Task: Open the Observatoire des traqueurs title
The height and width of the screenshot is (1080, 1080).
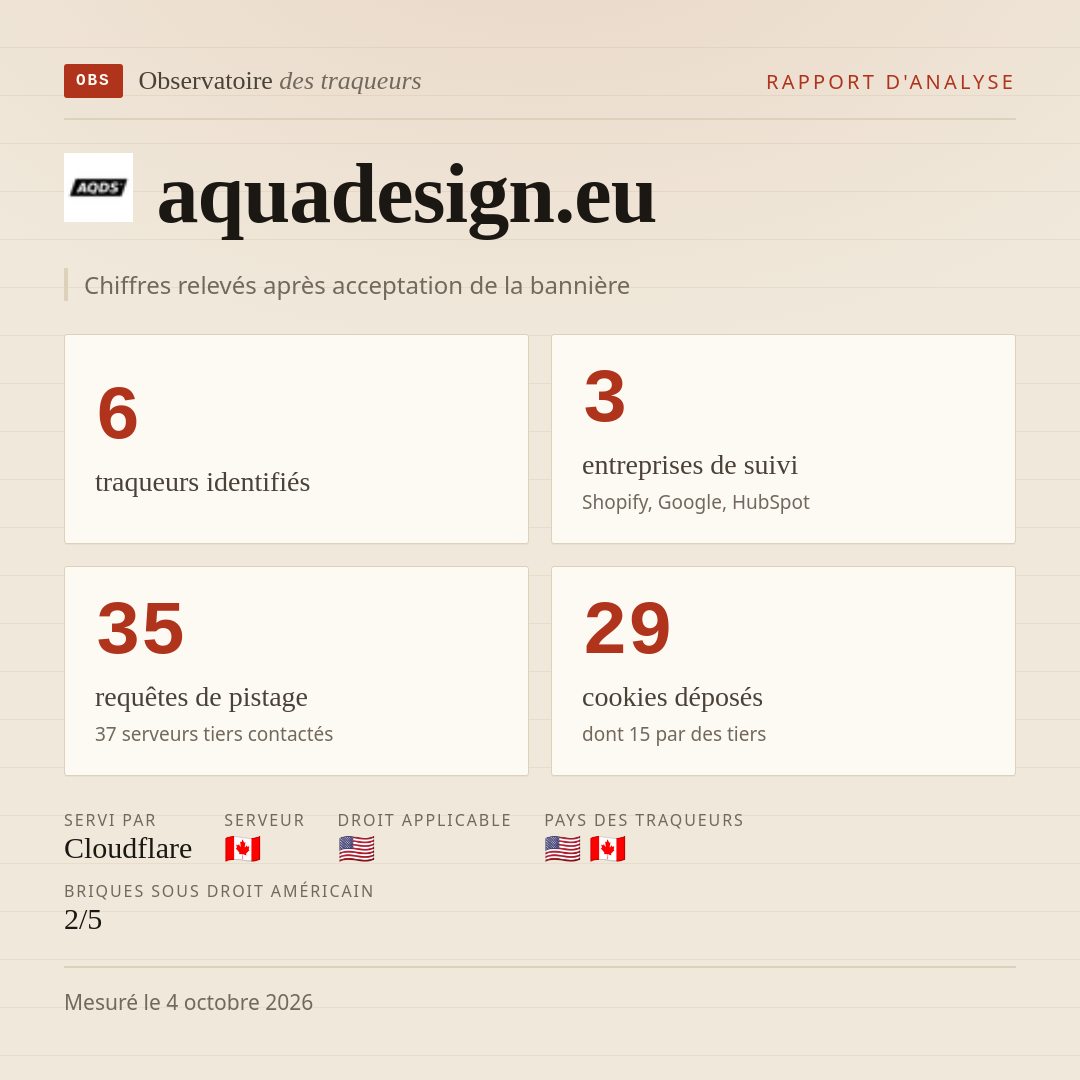Action: click(x=280, y=81)
